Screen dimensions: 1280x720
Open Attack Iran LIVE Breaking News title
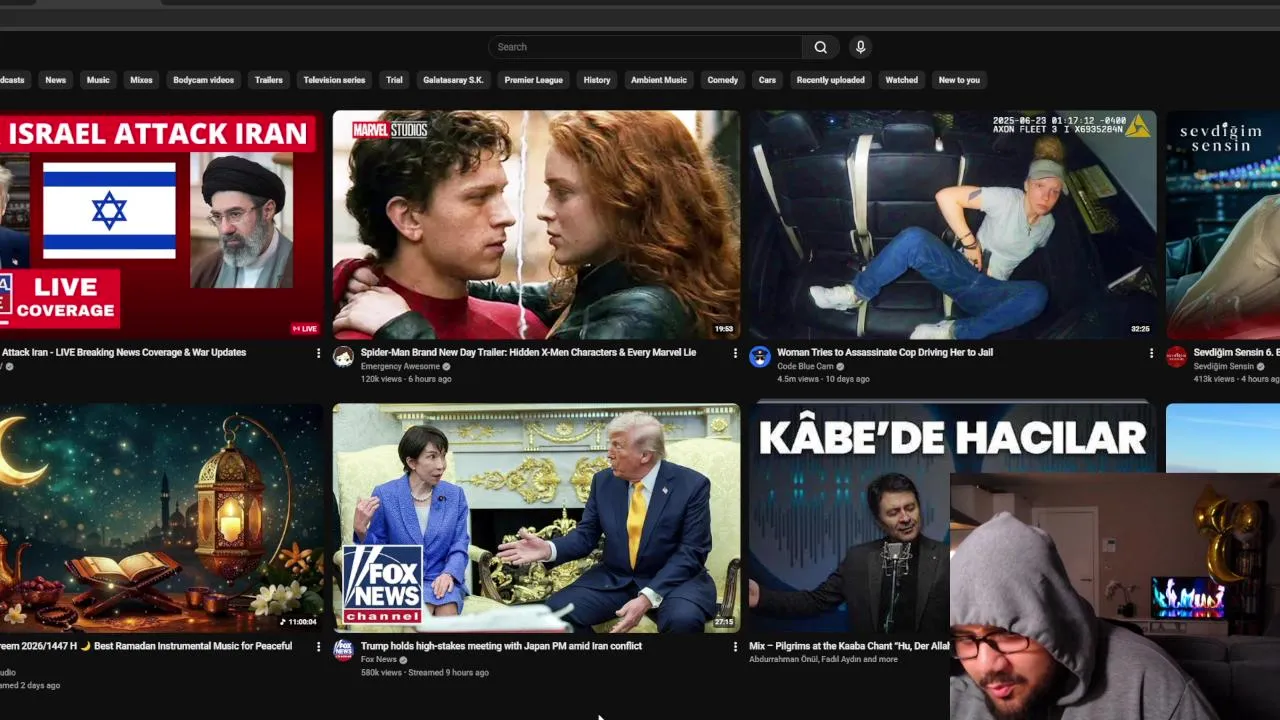123,352
